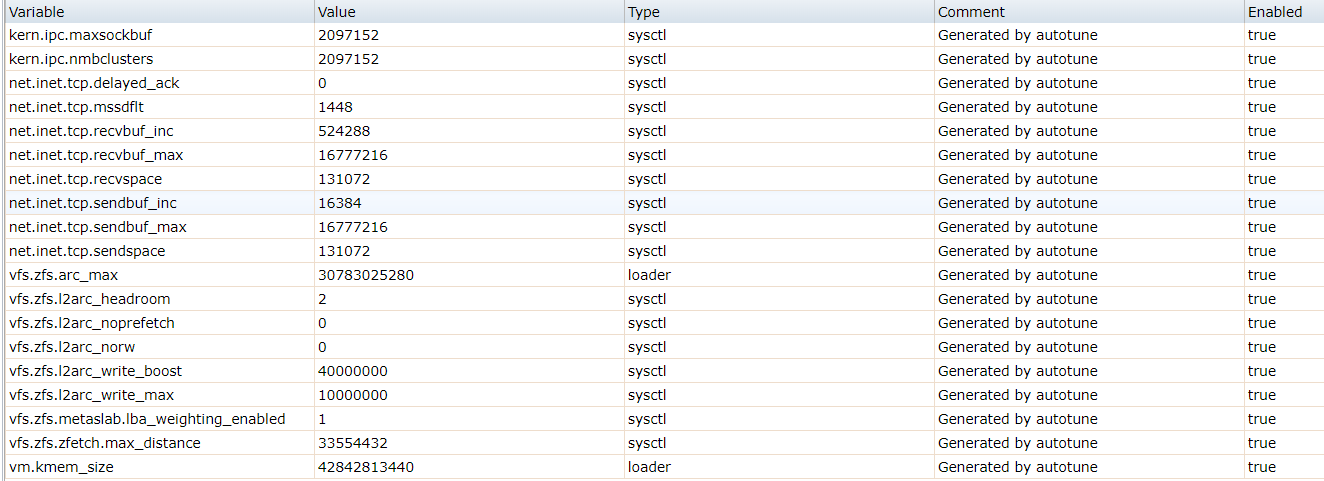
Task: Select the highlighted net.inet.tcp.sendbuf_inc row
Action: (x=93, y=203)
